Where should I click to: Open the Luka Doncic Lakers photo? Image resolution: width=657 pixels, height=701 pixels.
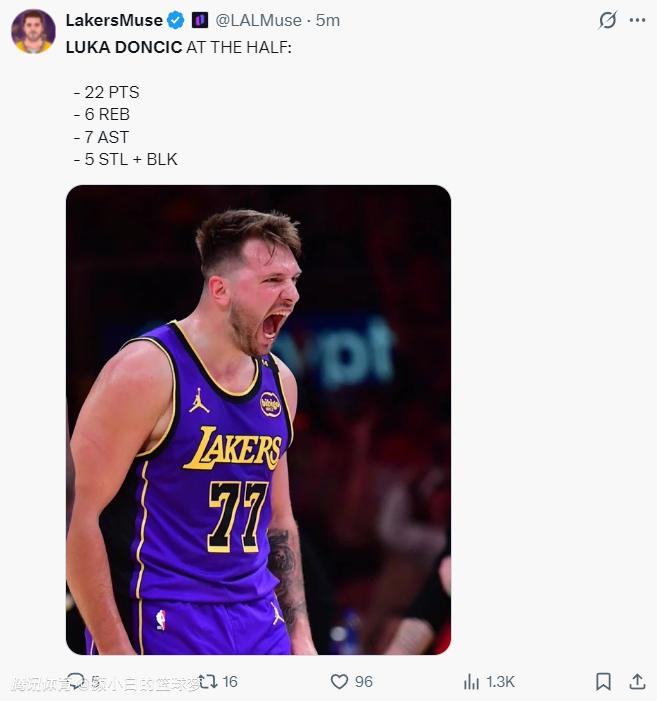(x=258, y=420)
